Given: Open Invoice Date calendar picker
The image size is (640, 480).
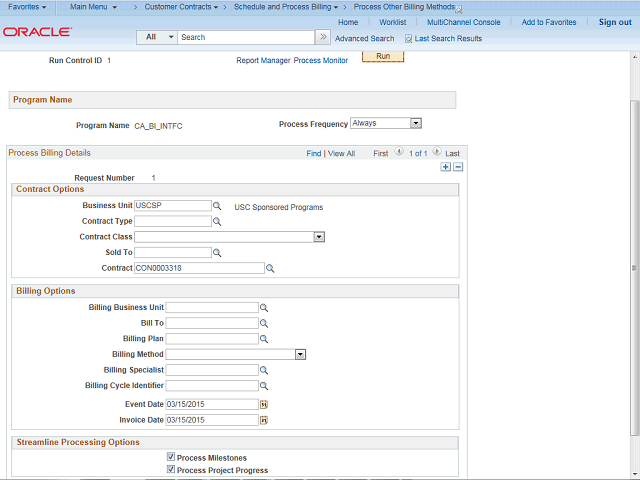Looking at the screenshot, I should [x=264, y=421].
